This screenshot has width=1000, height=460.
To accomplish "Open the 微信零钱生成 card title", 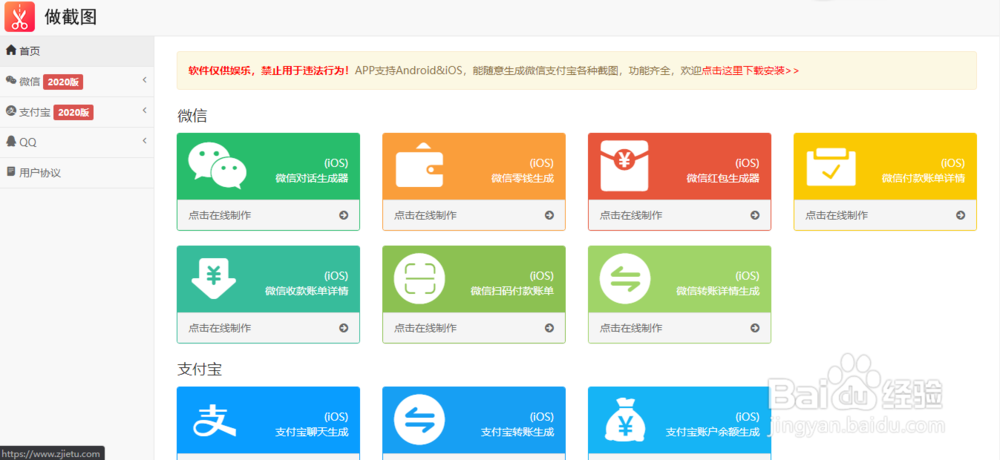I will click(522, 178).
